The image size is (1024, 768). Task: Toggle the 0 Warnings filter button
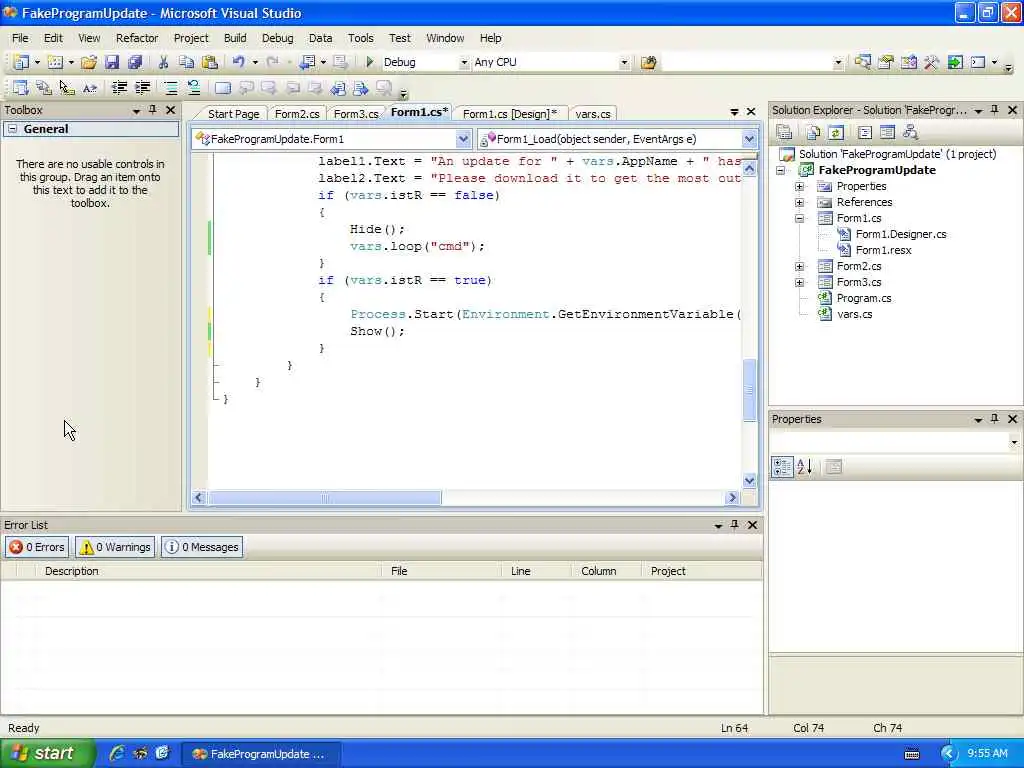point(115,547)
